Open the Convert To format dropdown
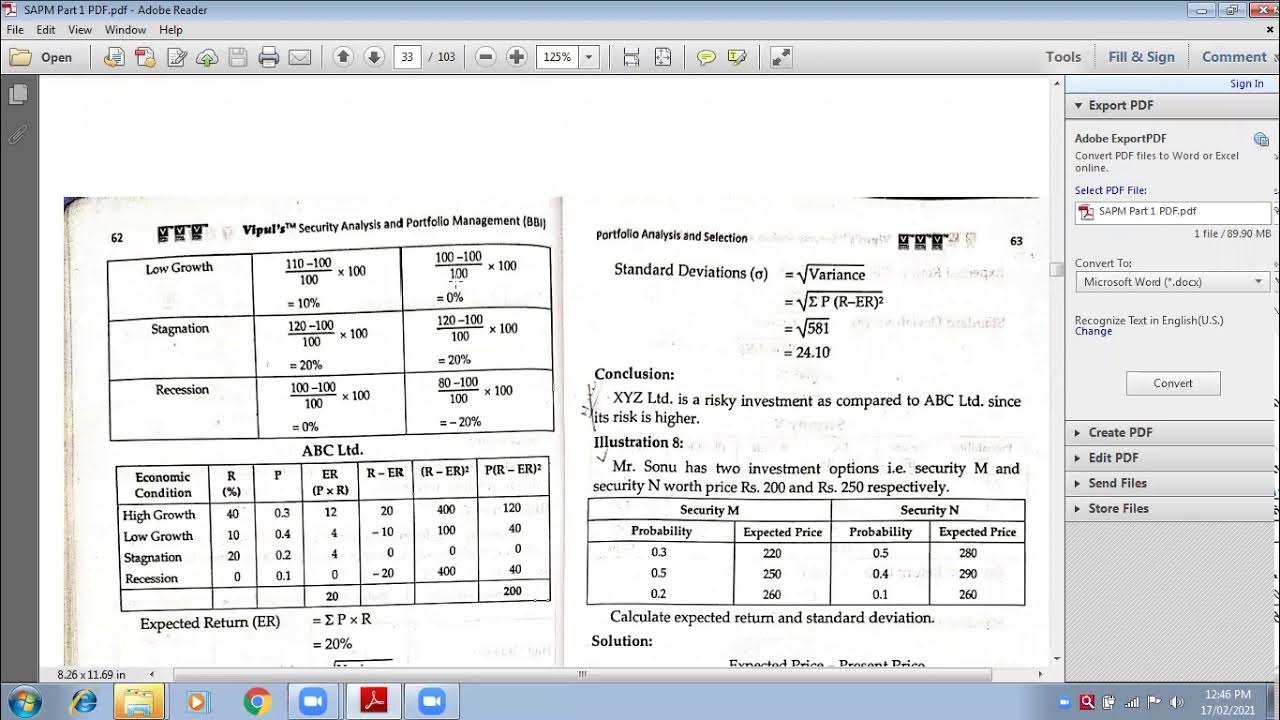 point(1172,282)
